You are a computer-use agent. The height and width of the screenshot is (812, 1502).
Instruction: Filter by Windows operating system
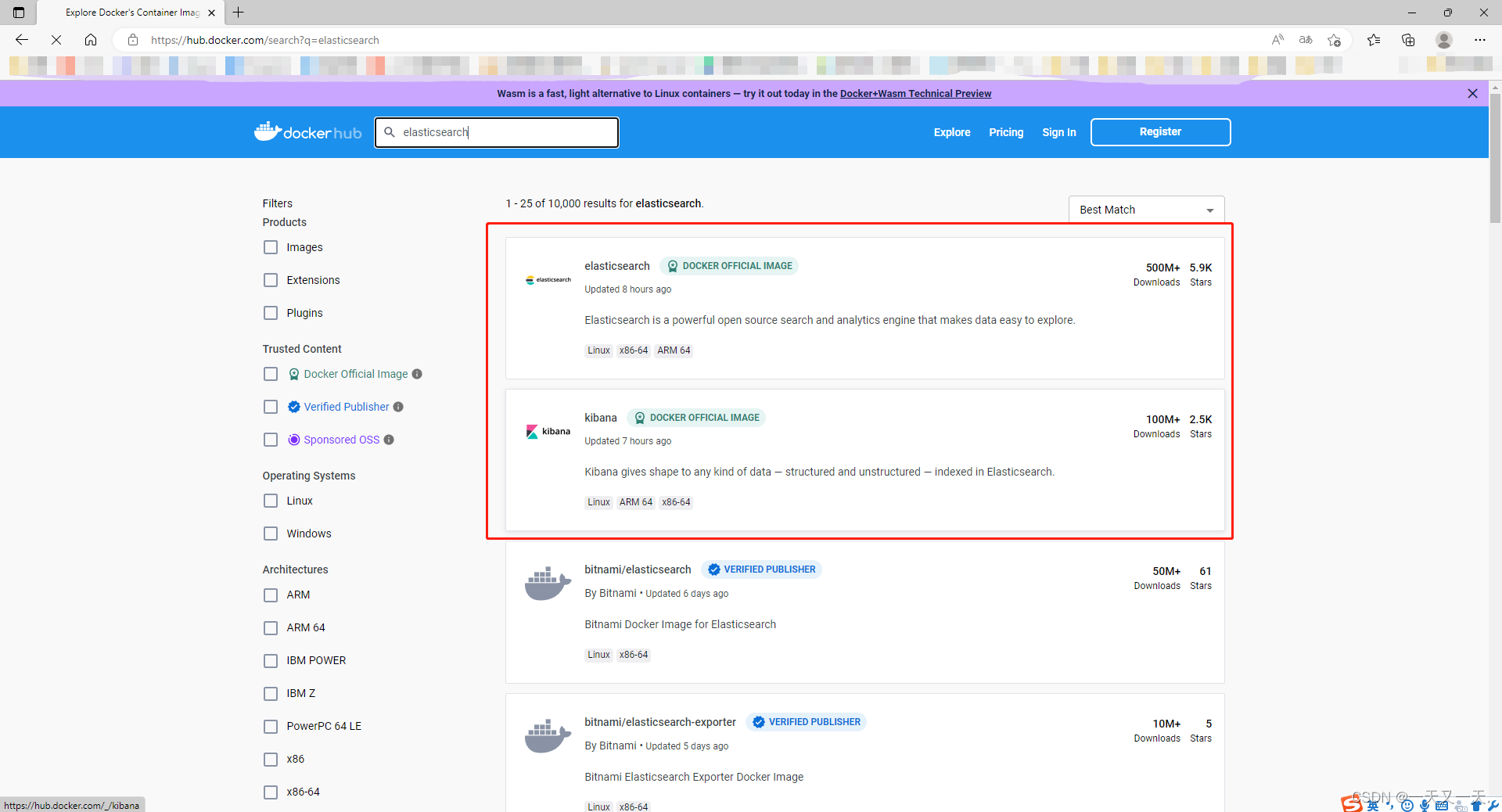271,534
